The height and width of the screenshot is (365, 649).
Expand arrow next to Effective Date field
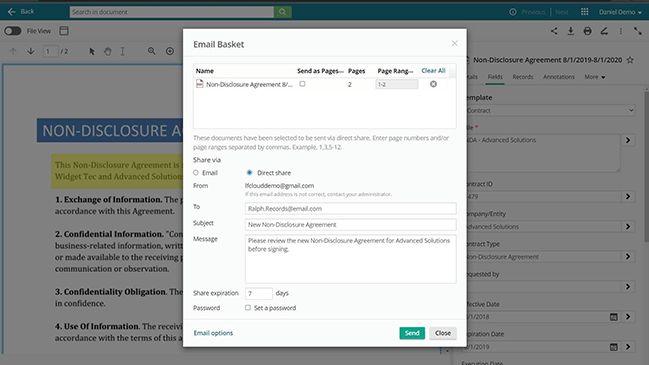(628, 317)
